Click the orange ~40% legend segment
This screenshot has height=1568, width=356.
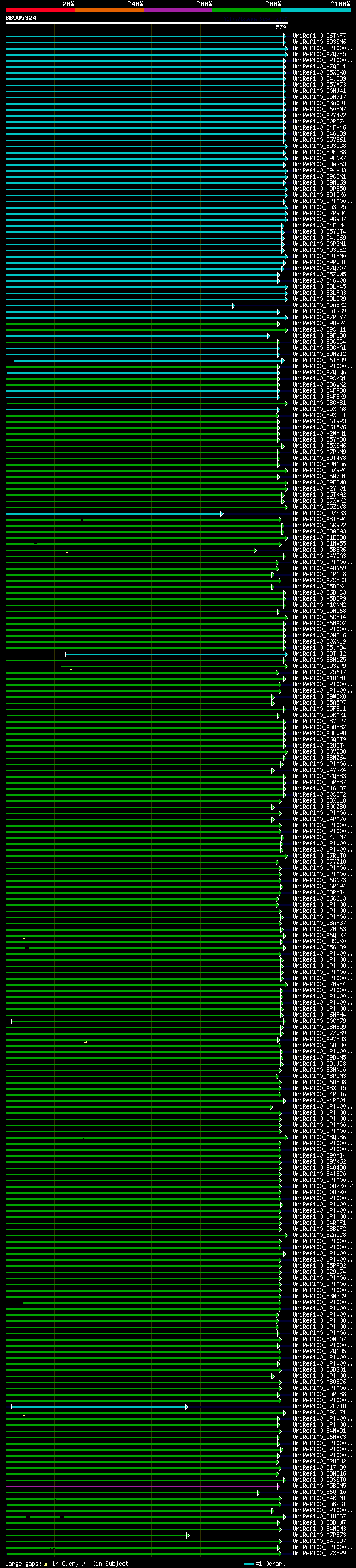(109, 10)
